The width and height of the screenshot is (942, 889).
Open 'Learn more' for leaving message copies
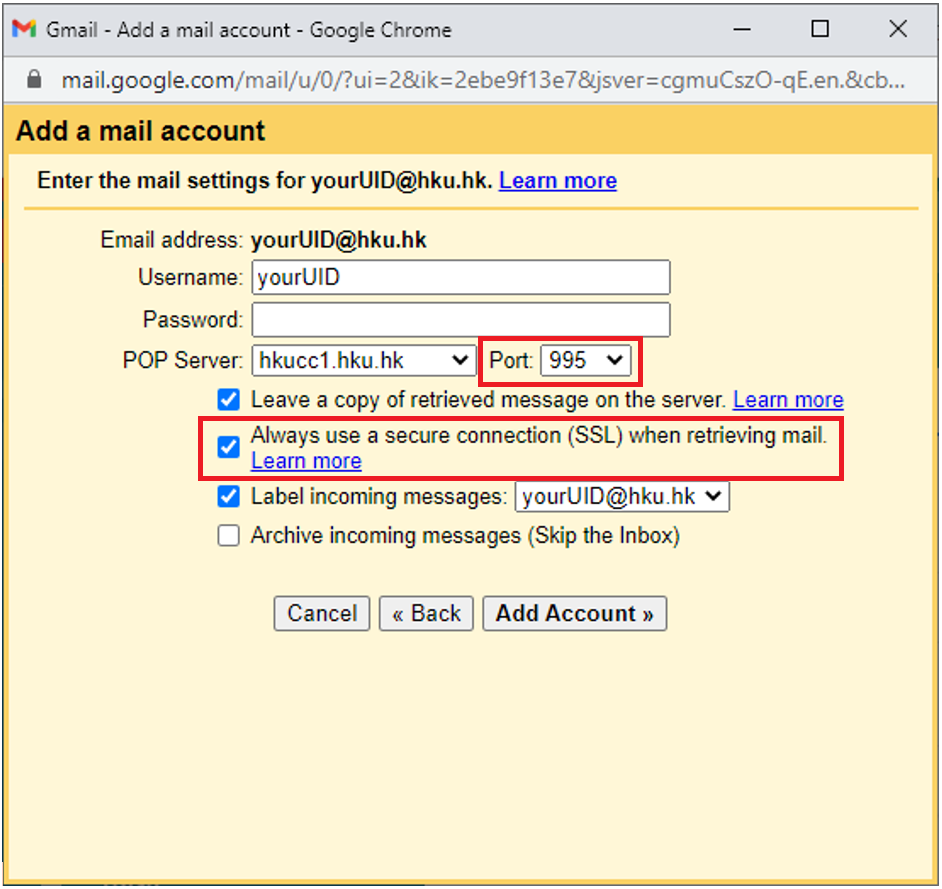(788, 399)
